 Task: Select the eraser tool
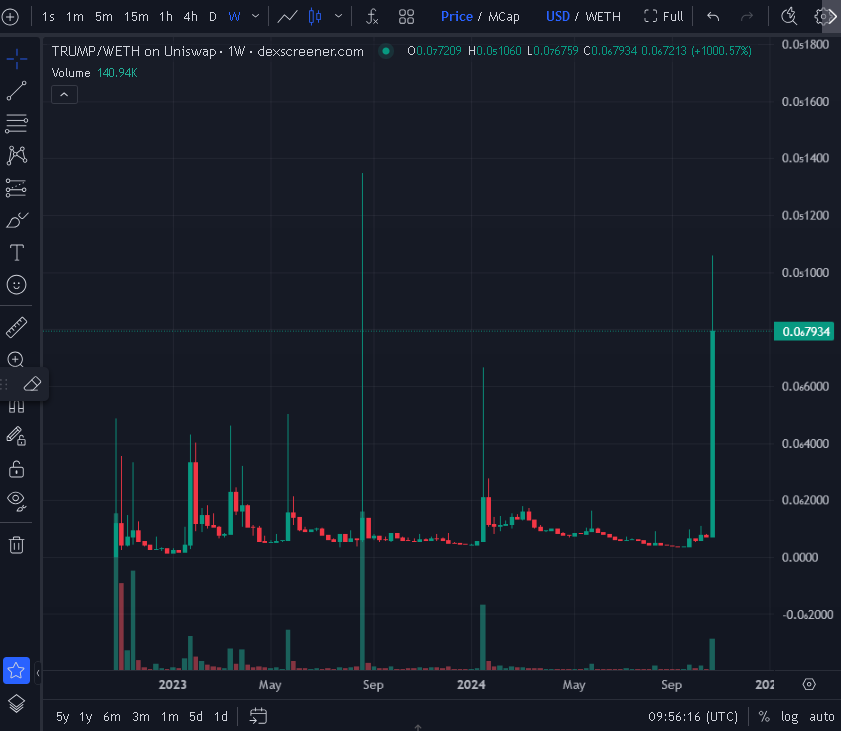click(32, 384)
